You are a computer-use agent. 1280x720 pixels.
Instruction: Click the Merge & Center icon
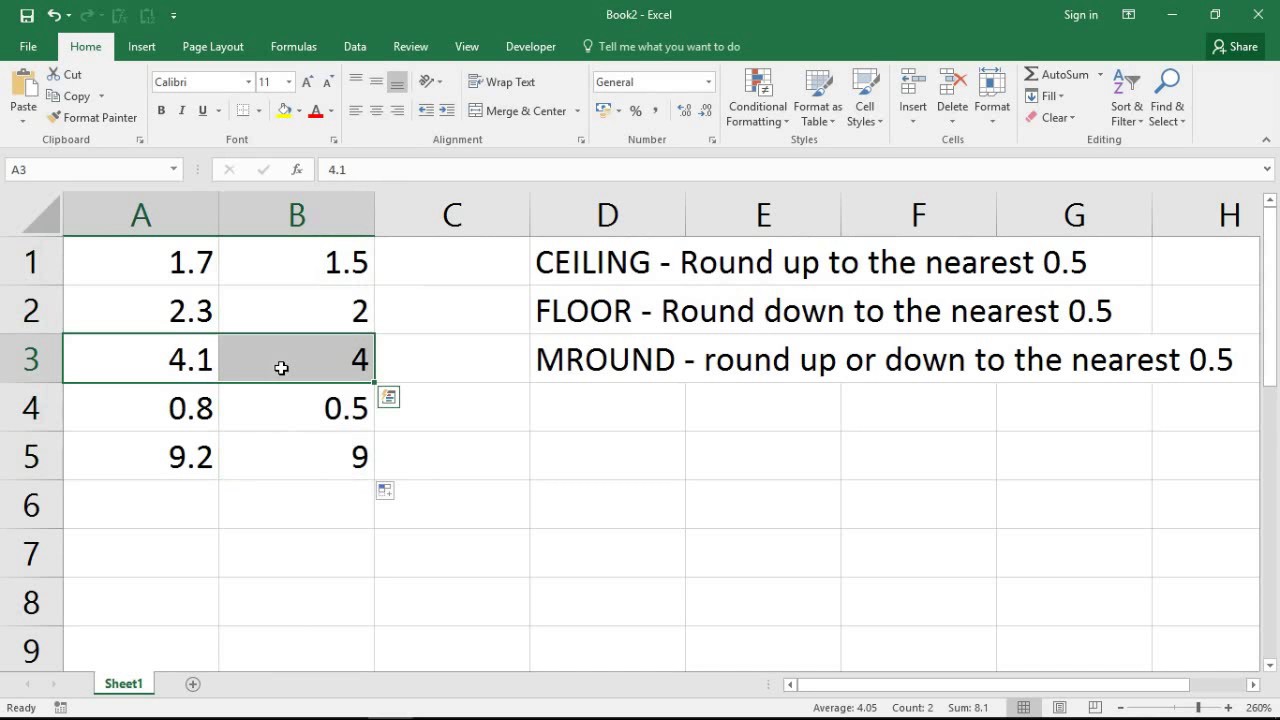coord(476,111)
